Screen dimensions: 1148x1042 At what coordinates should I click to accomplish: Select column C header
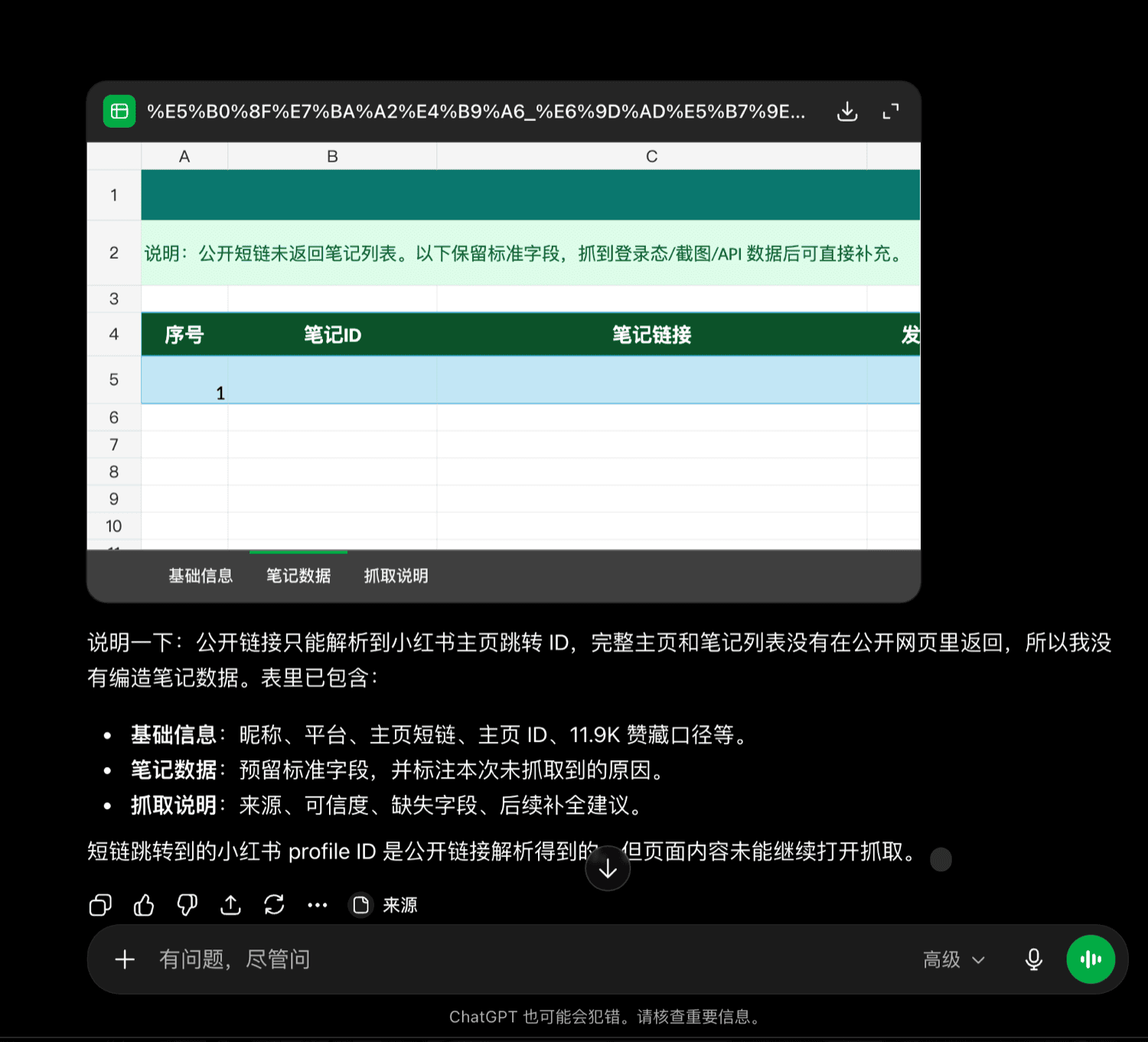pyautogui.click(x=652, y=156)
